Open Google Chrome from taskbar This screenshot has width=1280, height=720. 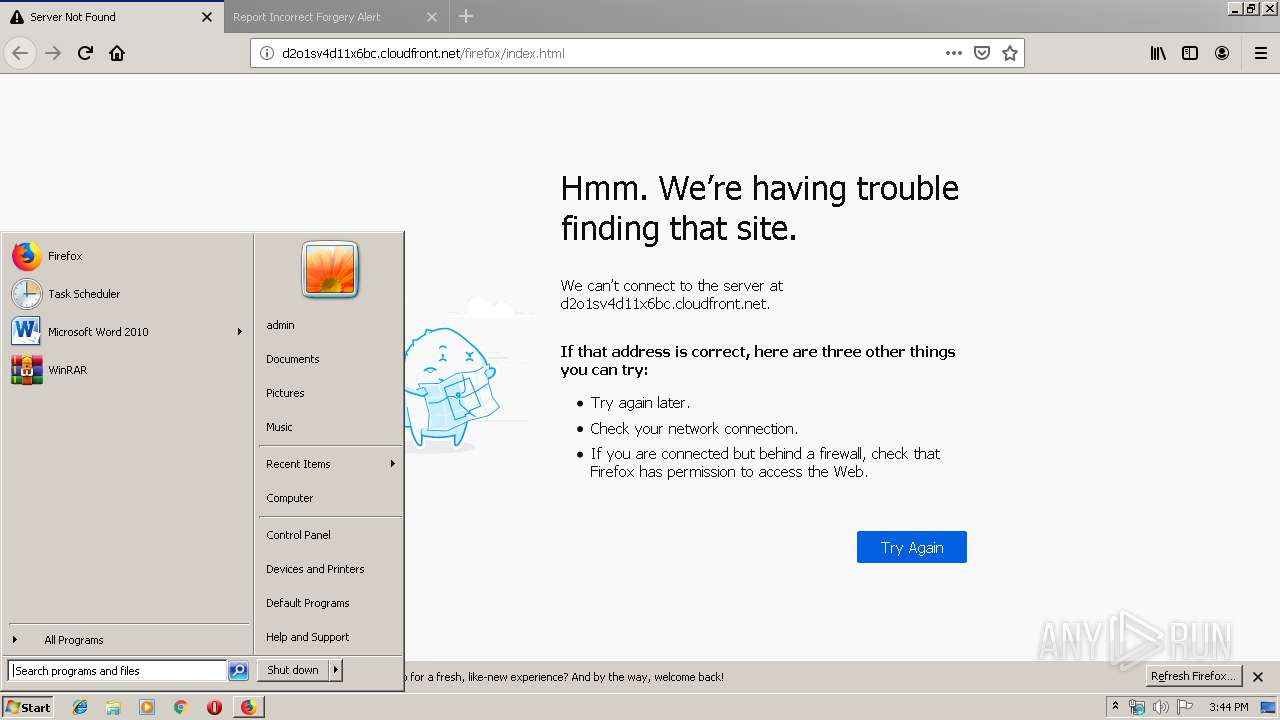180,707
